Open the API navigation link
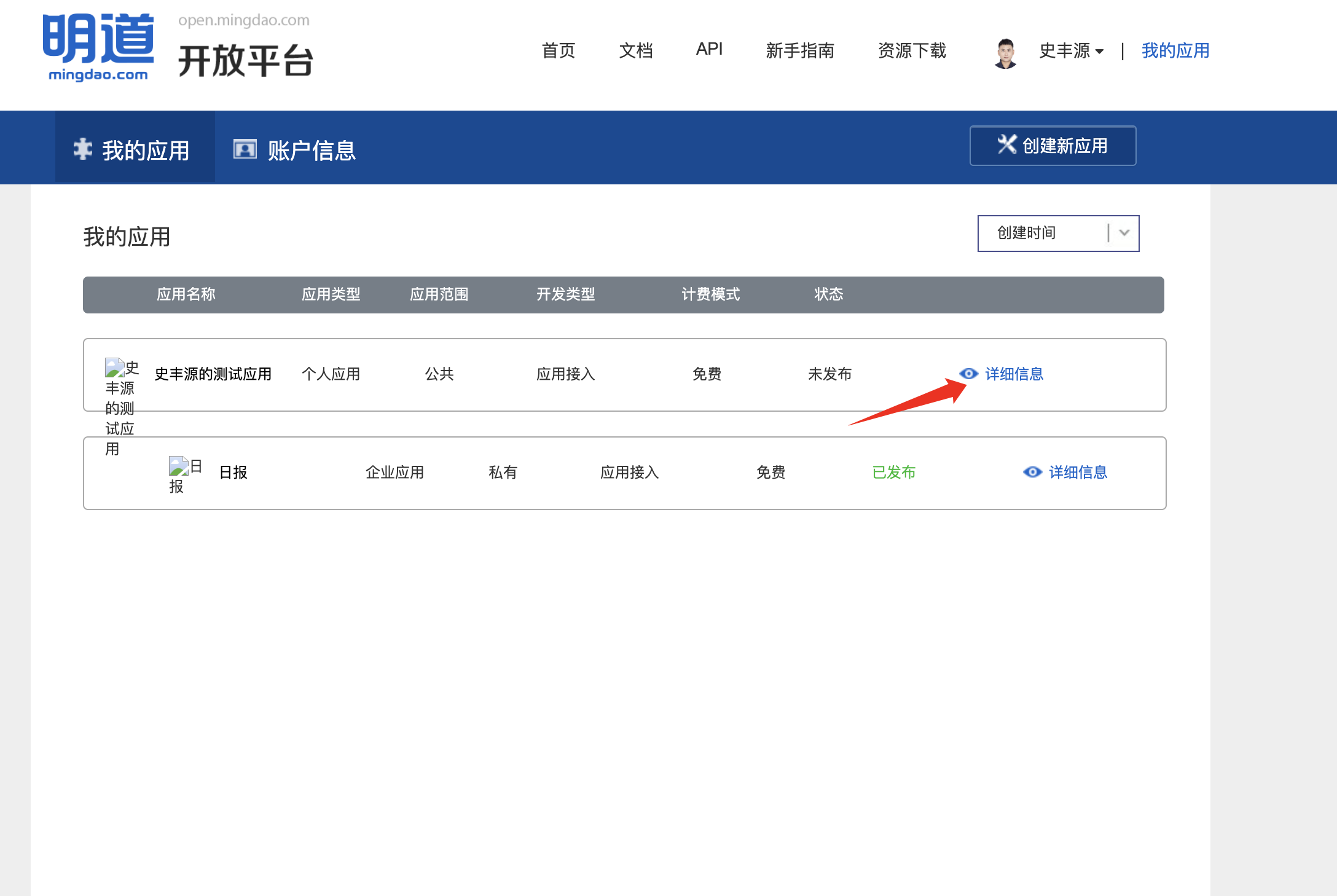Viewport: 1337px width, 896px height. (x=709, y=49)
